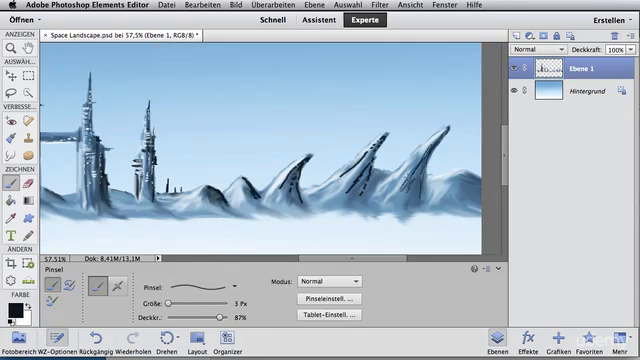
Task: Toggle link on Ebene 1 layer
Action: (x=525, y=68)
